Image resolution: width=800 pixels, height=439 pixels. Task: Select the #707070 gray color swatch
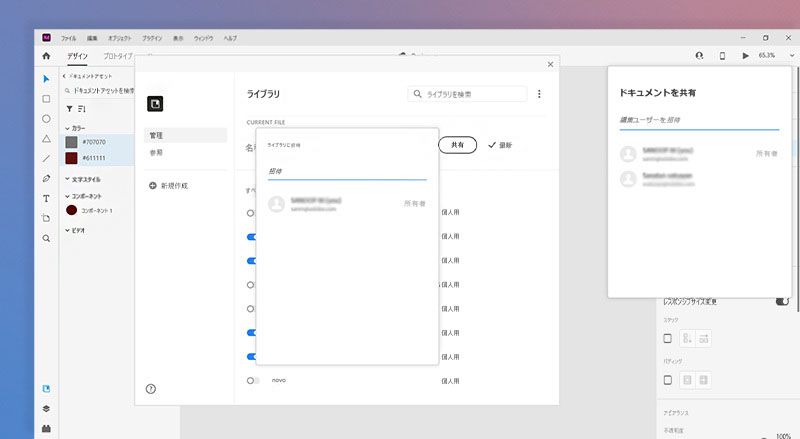point(71,142)
